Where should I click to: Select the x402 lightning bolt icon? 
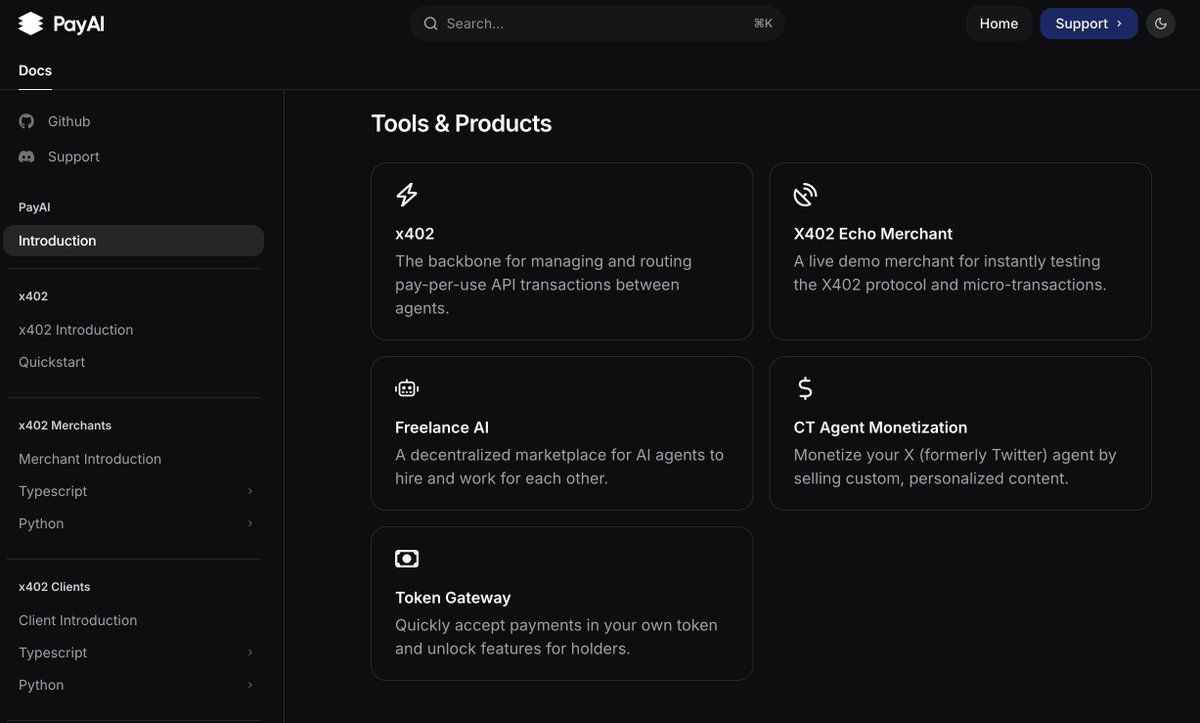click(406, 193)
